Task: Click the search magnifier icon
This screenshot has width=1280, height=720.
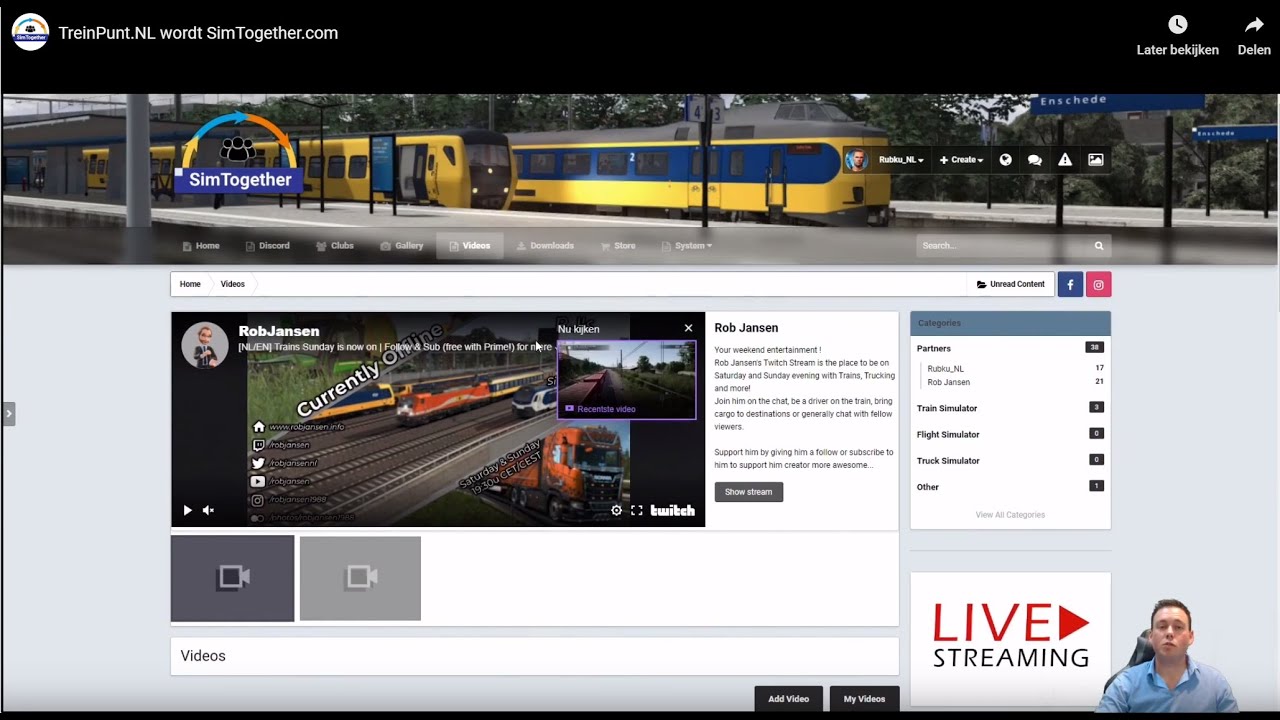Action: [x=1099, y=246]
